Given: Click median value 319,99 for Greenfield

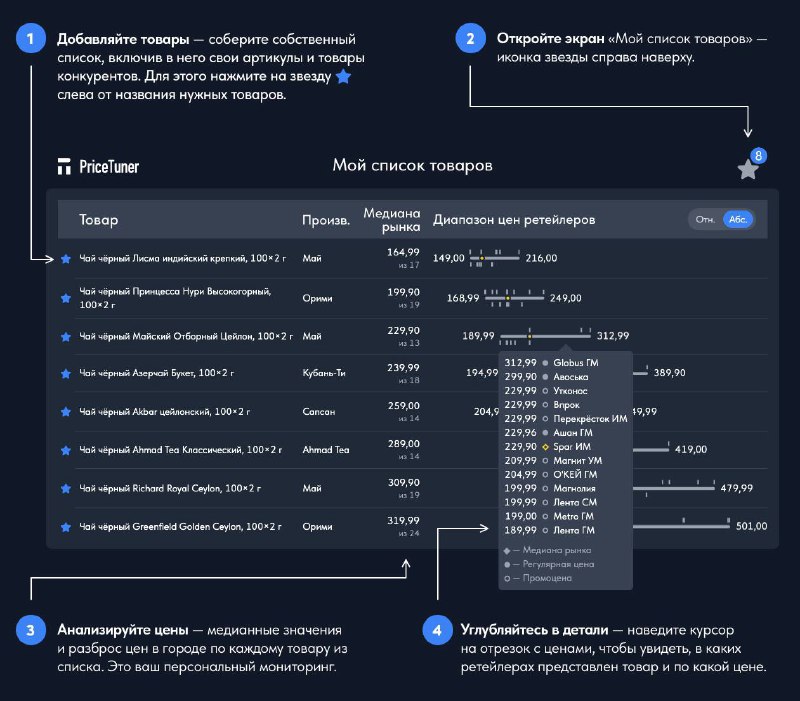Looking at the screenshot, I should pos(403,521).
